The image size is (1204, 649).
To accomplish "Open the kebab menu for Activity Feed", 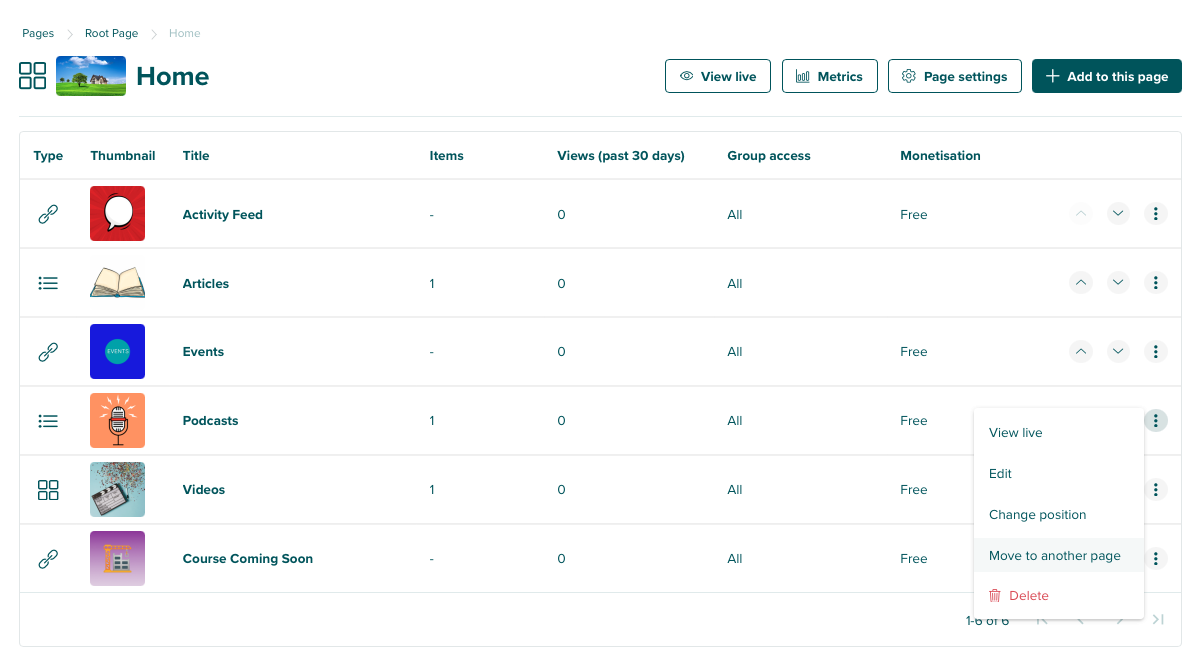I will coord(1155,213).
